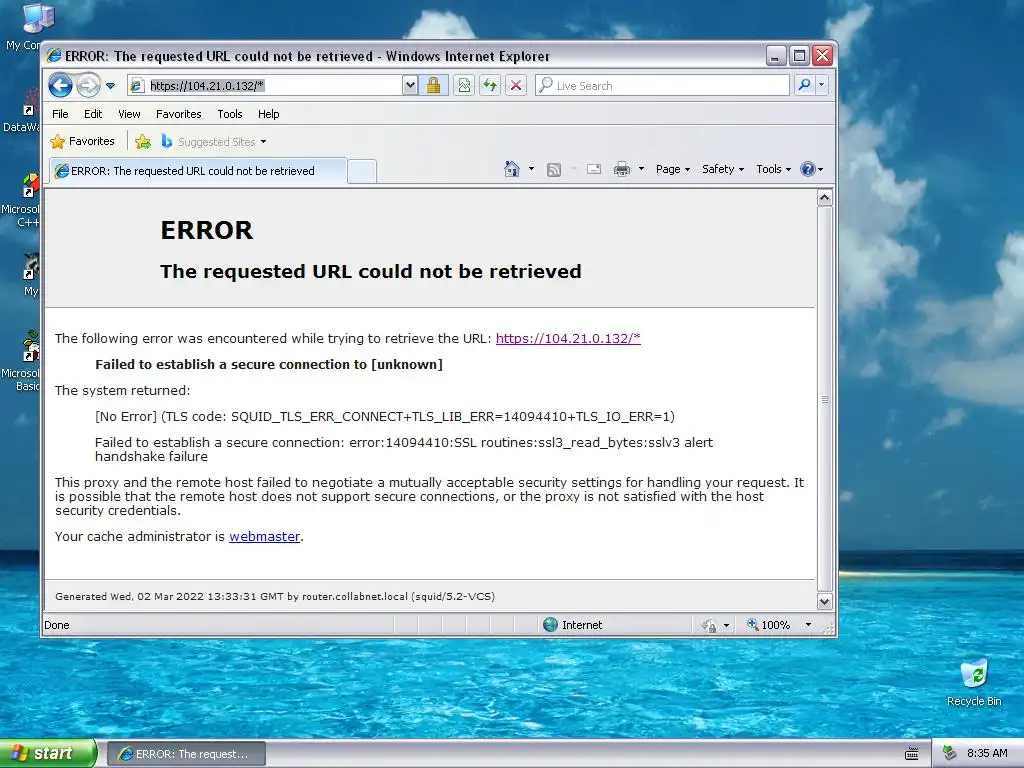Expand the Print options dropdown arrow
This screenshot has width=1024, height=768.
tap(641, 169)
